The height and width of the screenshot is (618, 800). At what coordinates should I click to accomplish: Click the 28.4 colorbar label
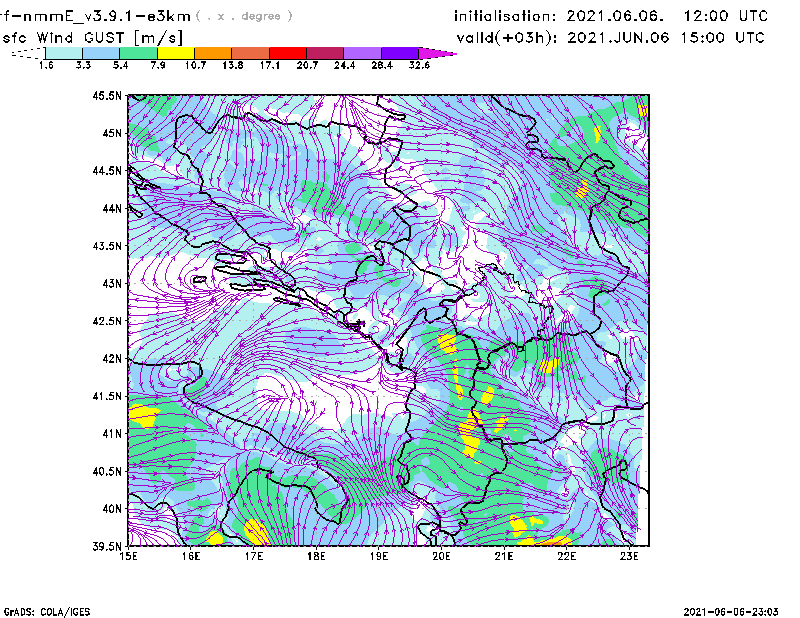point(382,65)
